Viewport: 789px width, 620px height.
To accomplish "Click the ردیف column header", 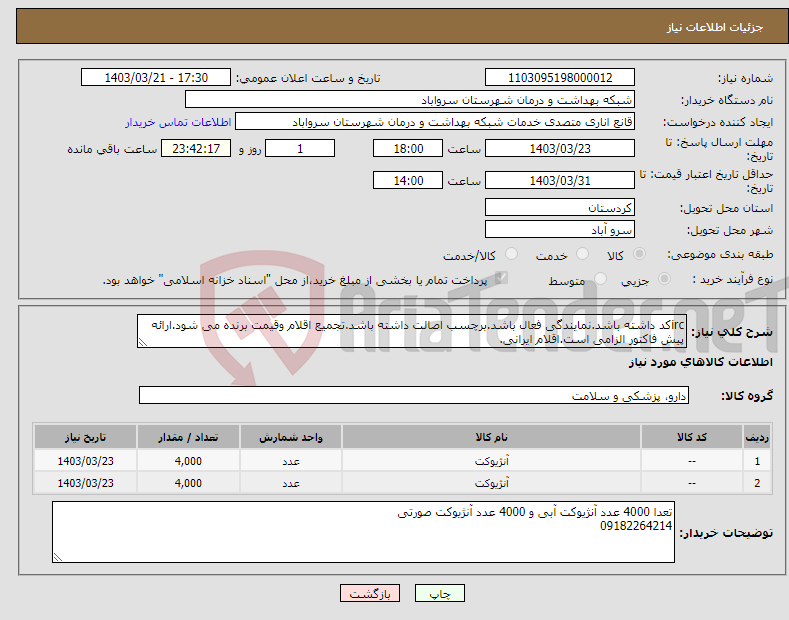I will [x=757, y=437].
